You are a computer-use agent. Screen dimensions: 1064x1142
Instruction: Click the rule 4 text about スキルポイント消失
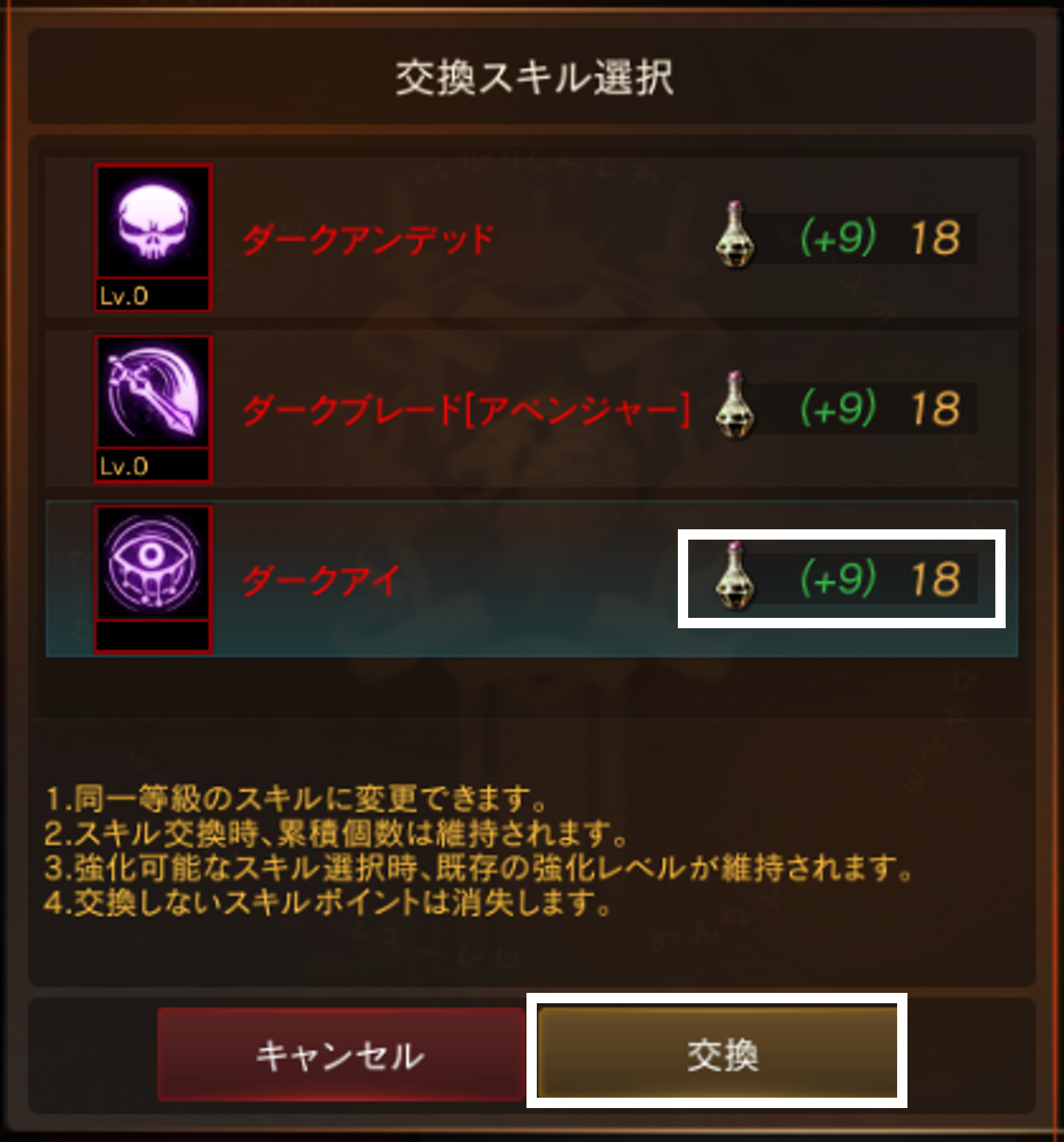pyautogui.click(x=328, y=902)
